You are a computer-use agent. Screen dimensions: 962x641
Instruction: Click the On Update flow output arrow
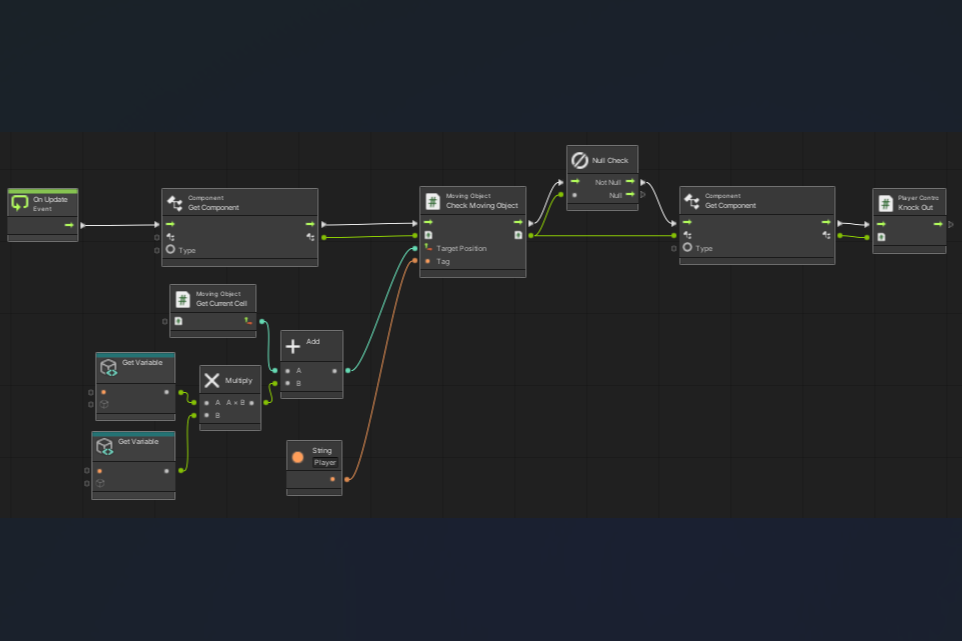[69, 225]
